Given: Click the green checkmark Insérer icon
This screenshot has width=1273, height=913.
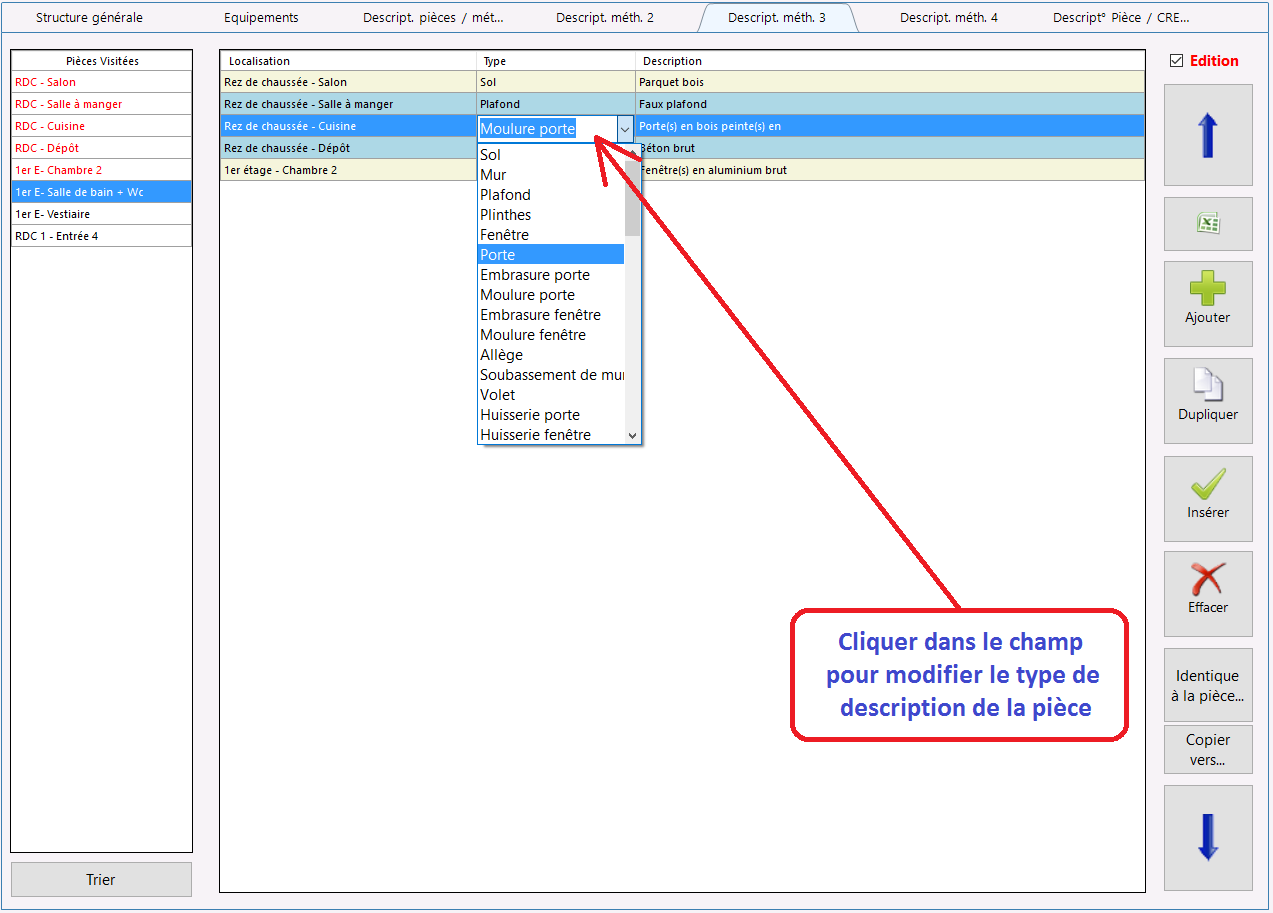Looking at the screenshot, I should (1208, 484).
